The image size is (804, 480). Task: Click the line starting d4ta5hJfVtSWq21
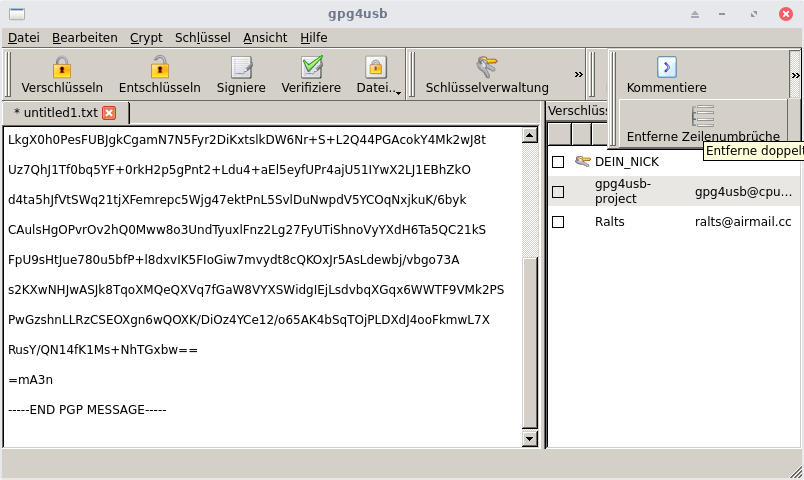(237, 200)
